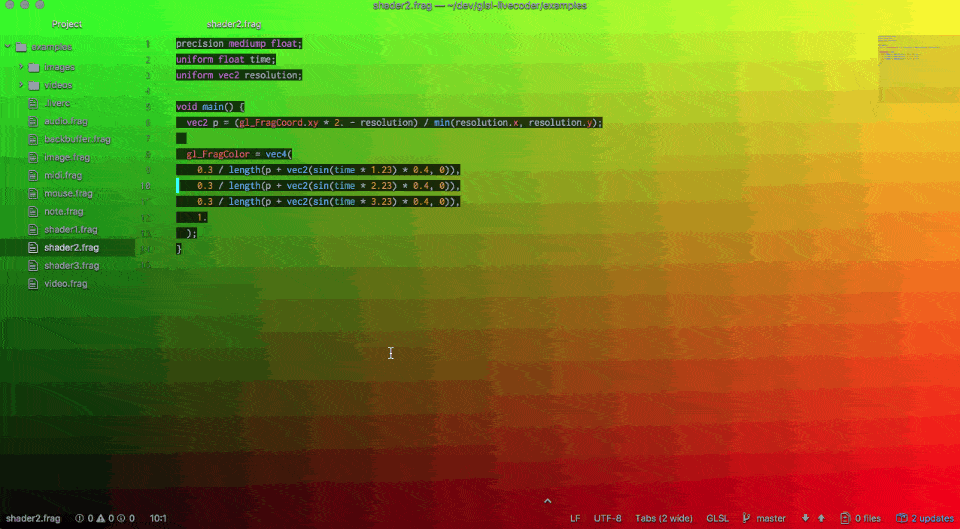Select the images folder row

pos(67,67)
